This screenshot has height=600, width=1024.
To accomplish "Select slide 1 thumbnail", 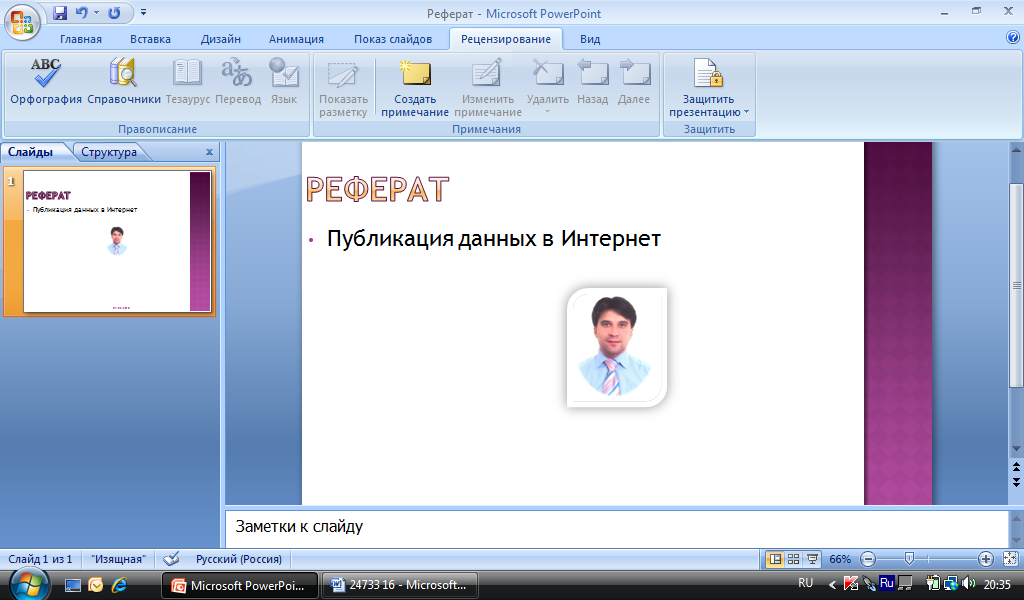I will click(117, 241).
